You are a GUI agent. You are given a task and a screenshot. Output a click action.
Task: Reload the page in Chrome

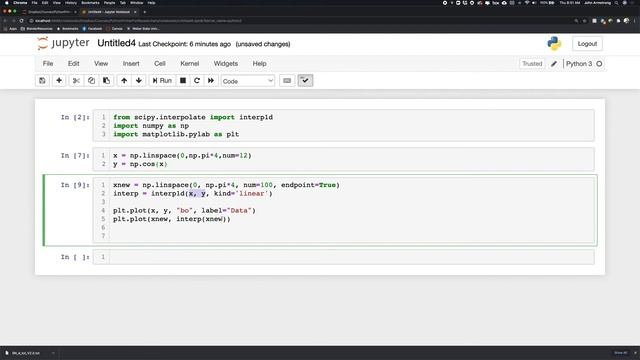pos(22,20)
